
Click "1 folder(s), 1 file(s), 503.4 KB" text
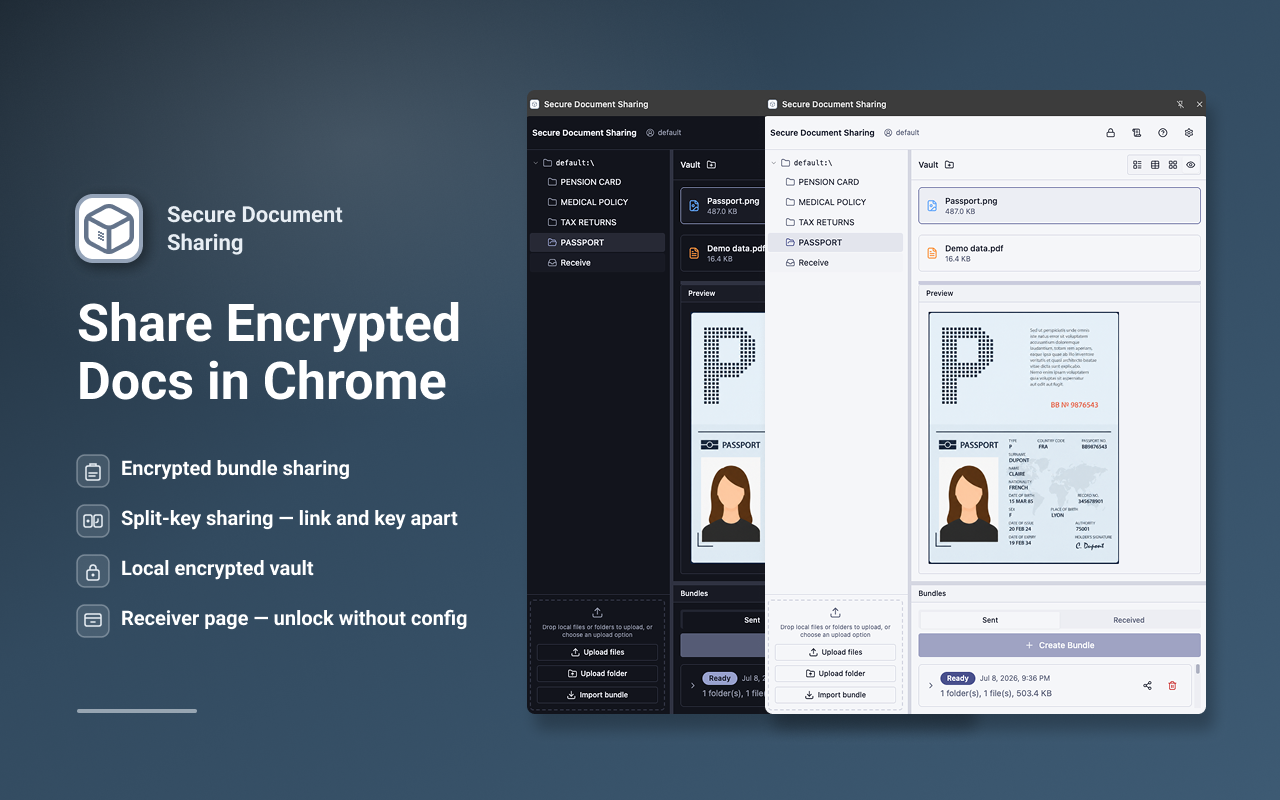click(x=995, y=693)
